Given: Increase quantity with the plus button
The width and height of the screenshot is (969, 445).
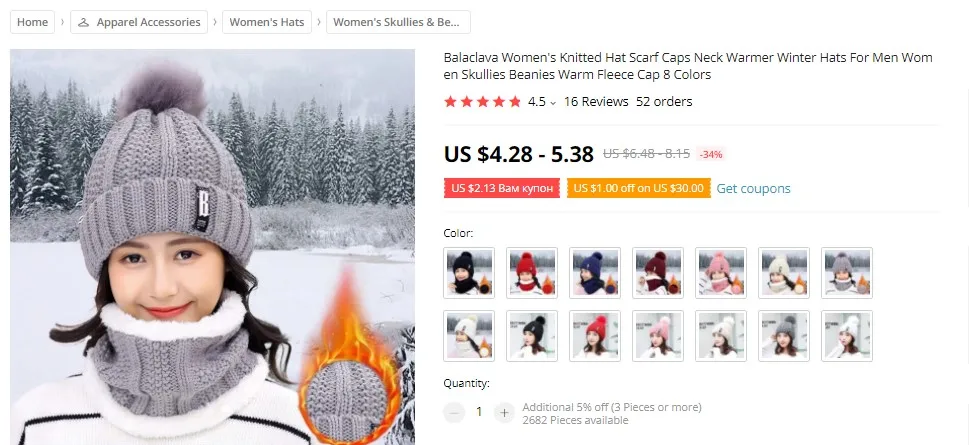Looking at the screenshot, I should [504, 412].
